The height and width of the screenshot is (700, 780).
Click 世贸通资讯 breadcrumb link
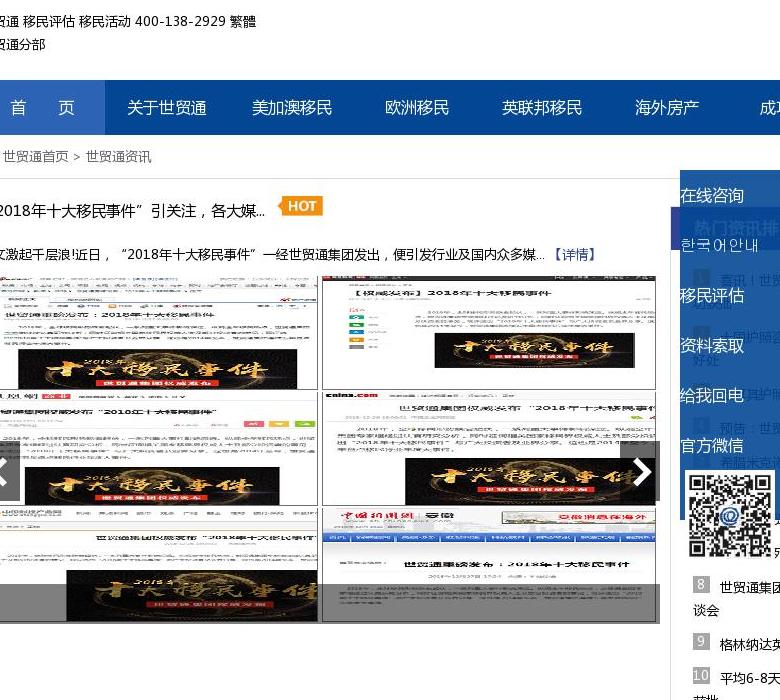pos(118,157)
